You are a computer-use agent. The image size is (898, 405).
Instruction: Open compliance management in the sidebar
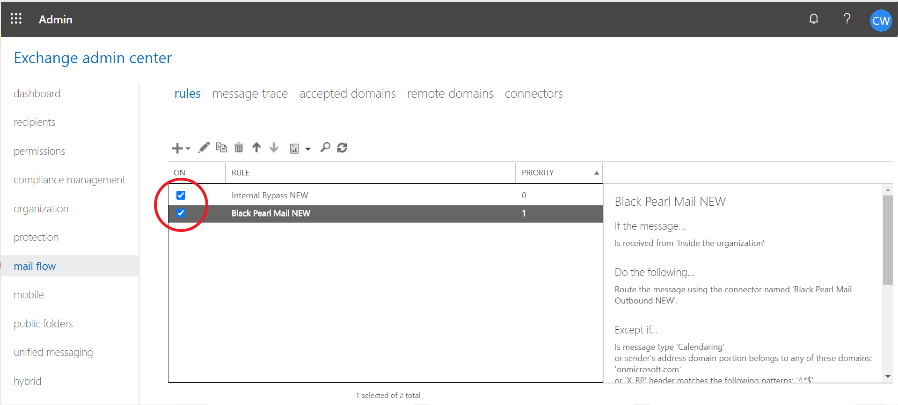[69, 180]
